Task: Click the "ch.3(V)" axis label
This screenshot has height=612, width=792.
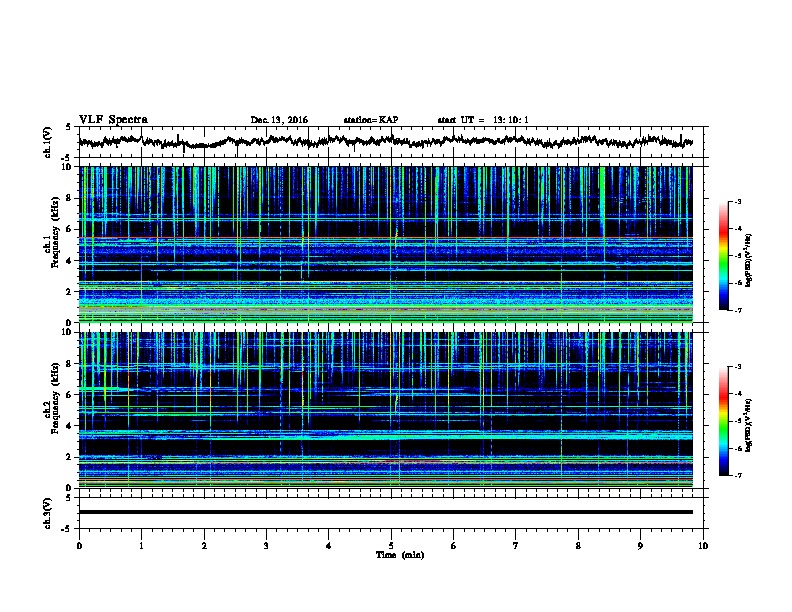Action: click(x=48, y=513)
